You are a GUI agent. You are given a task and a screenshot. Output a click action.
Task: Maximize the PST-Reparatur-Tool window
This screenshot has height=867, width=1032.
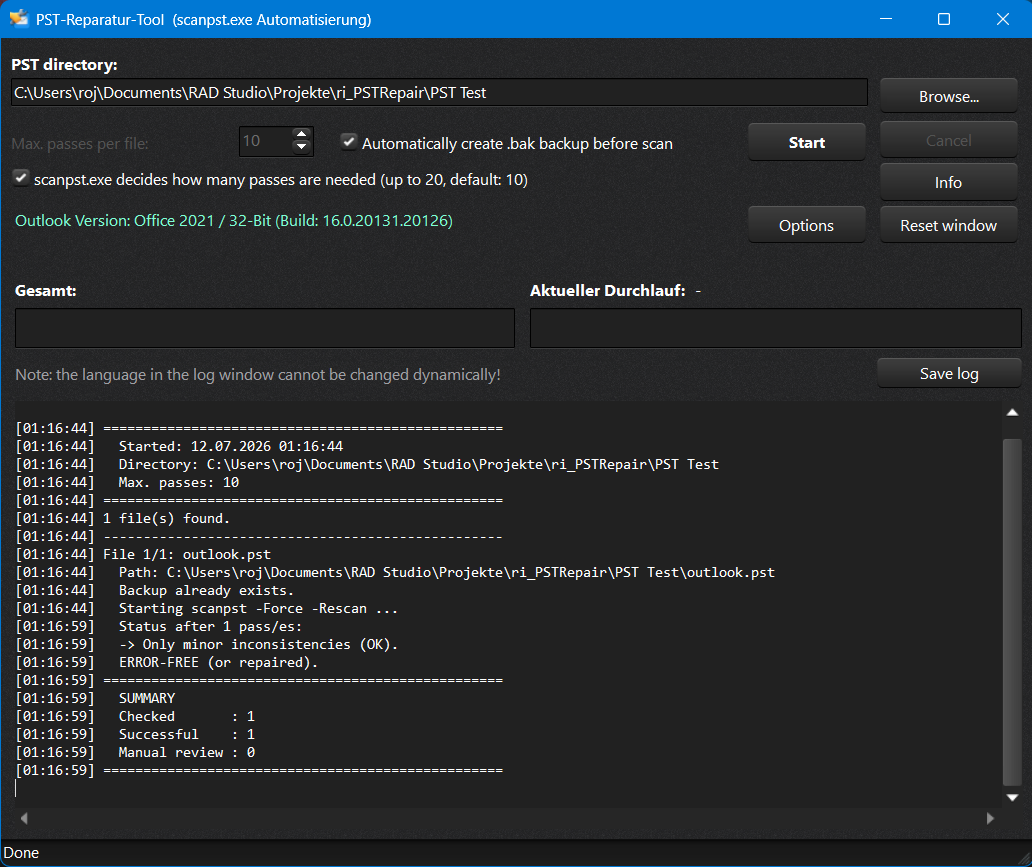(944, 19)
